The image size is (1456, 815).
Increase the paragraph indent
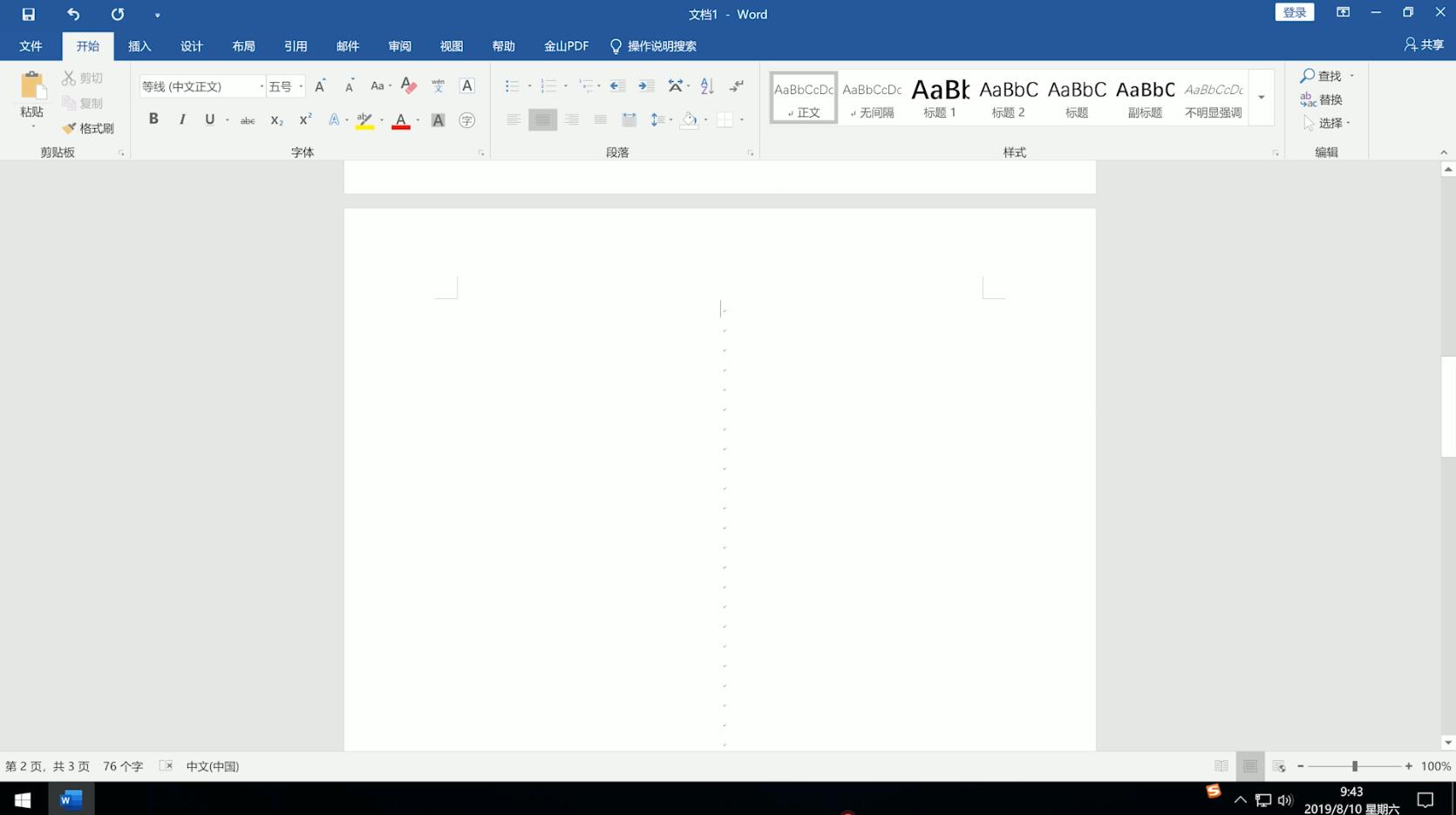tap(646, 85)
